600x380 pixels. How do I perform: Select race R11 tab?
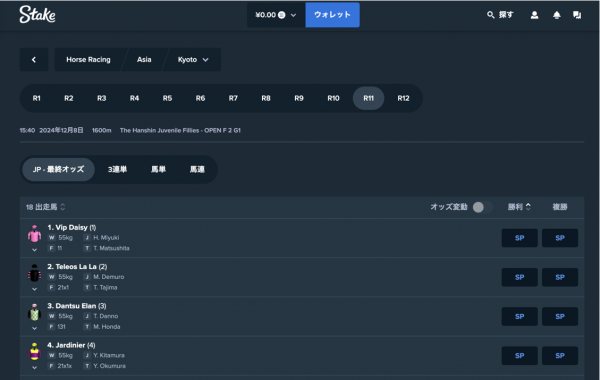tap(368, 98)
